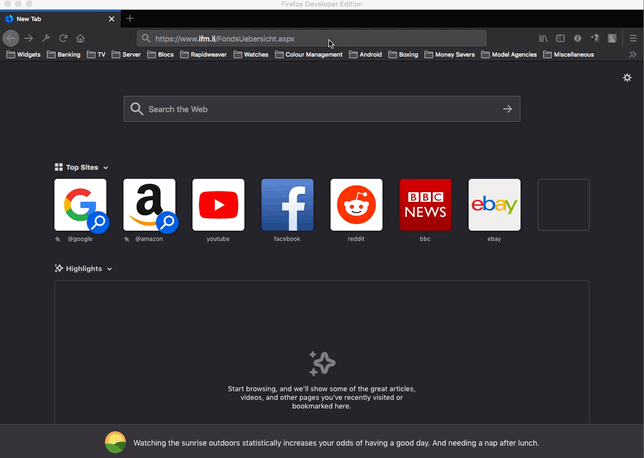
Task: Open the Colour Management bookmarks folder
Action: coord(309,55)
